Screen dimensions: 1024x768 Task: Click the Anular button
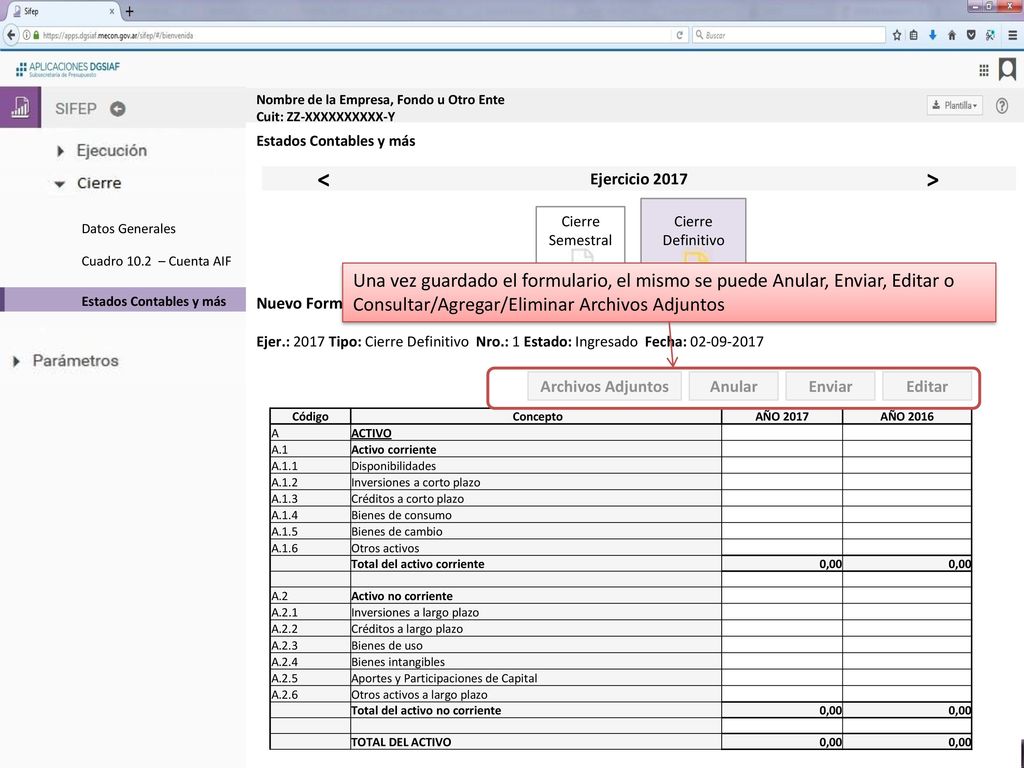coord(733,387)
